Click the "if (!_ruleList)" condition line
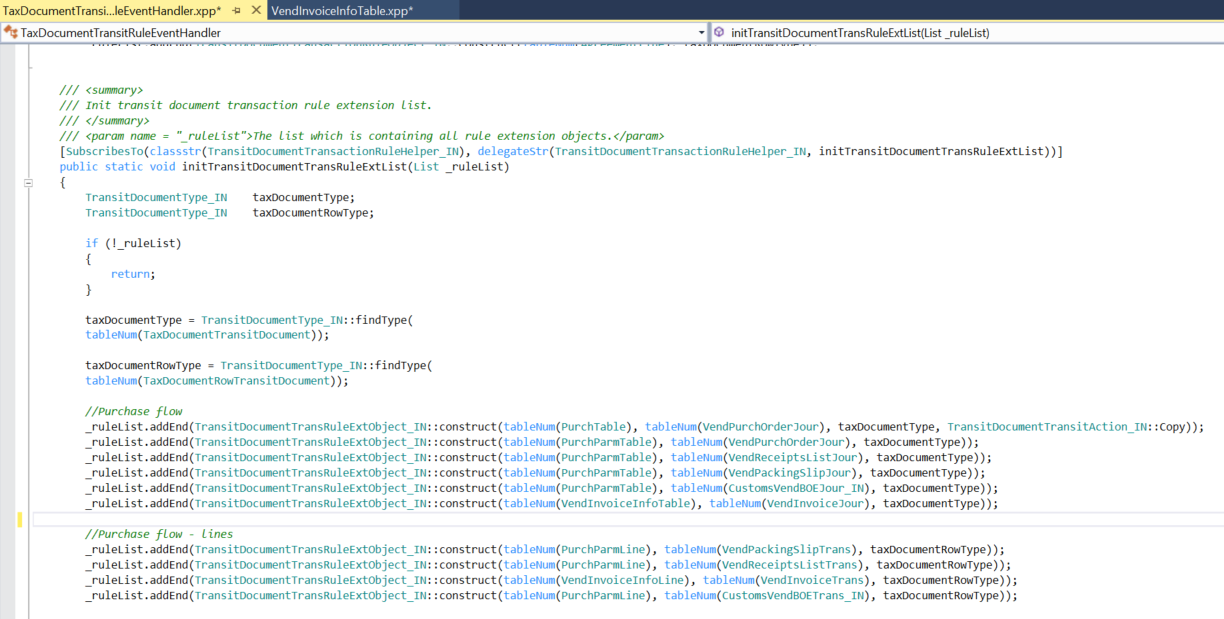 coord(133,243)
